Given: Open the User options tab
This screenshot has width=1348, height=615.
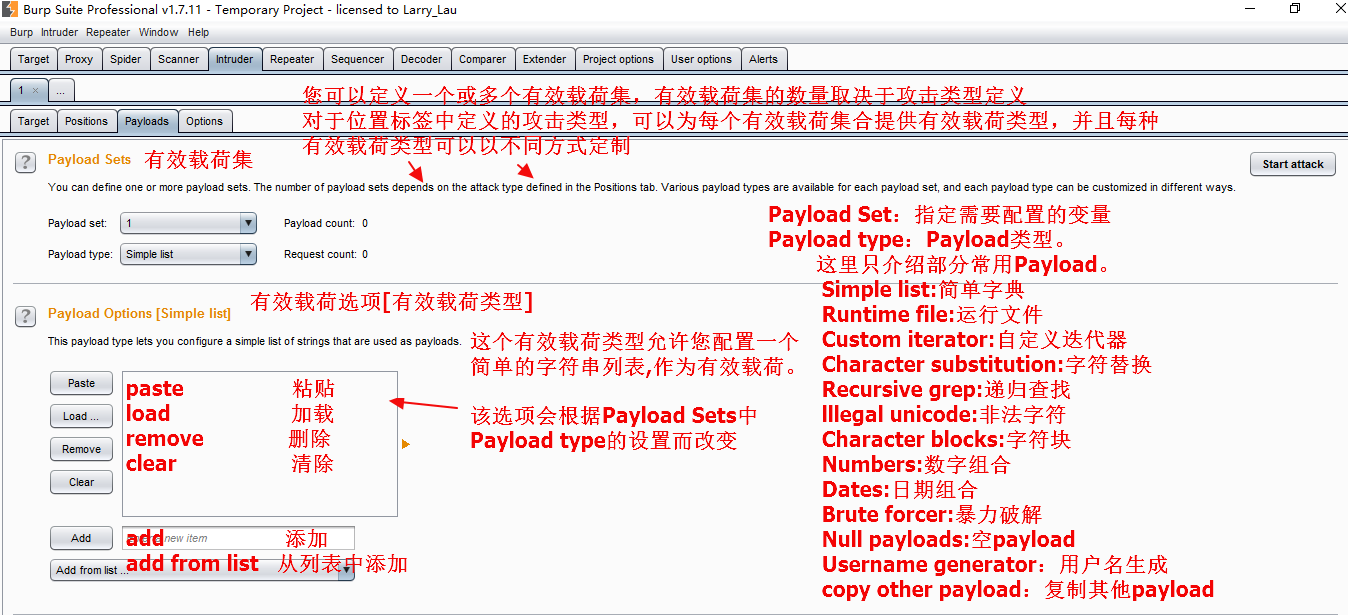Looking at the screenshot, I should coord(701,59).
